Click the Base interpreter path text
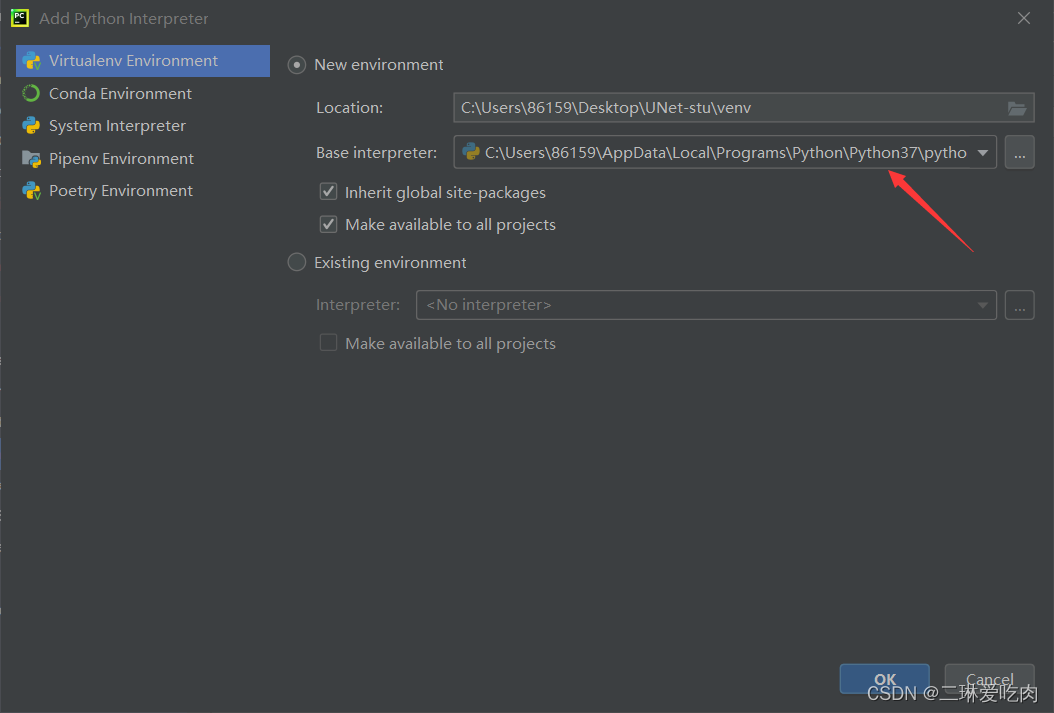Image resolution: width=1054 pixels, height=713 pixels. (726, 153)
